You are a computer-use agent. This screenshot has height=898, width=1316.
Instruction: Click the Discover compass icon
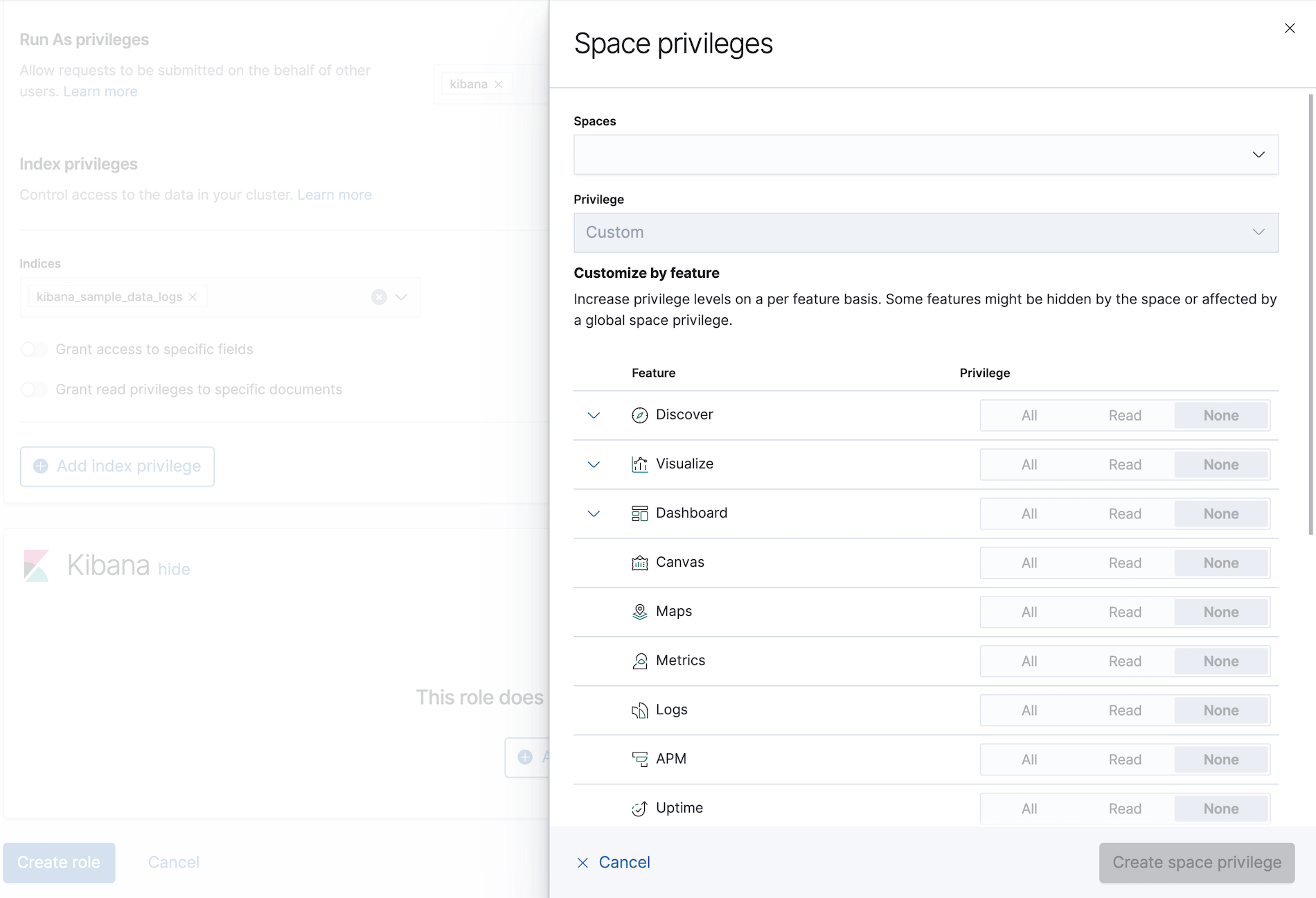pyautogui.click(x=639, y=414)
